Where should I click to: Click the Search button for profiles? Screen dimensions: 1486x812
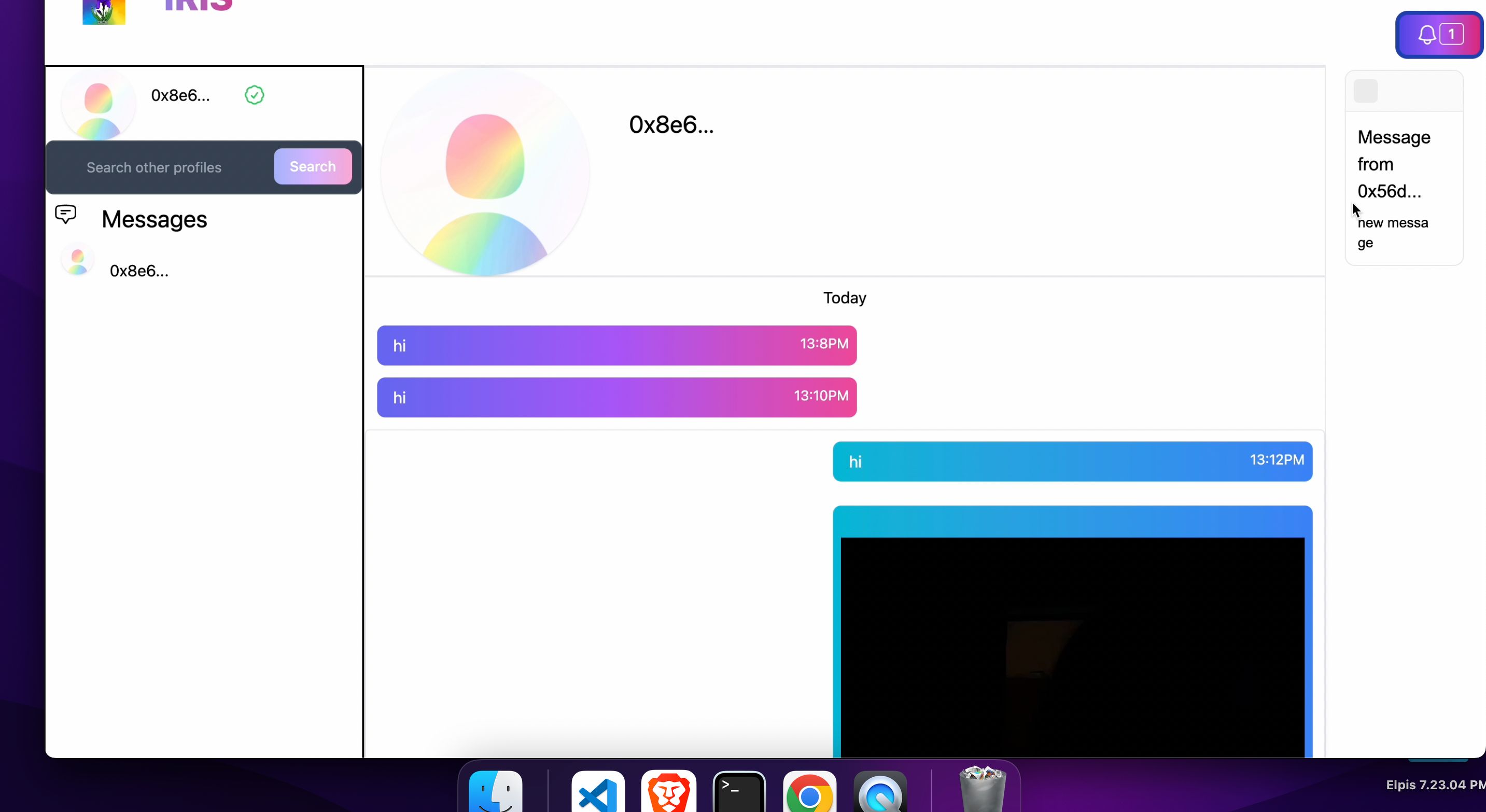(x=311, y=166)
